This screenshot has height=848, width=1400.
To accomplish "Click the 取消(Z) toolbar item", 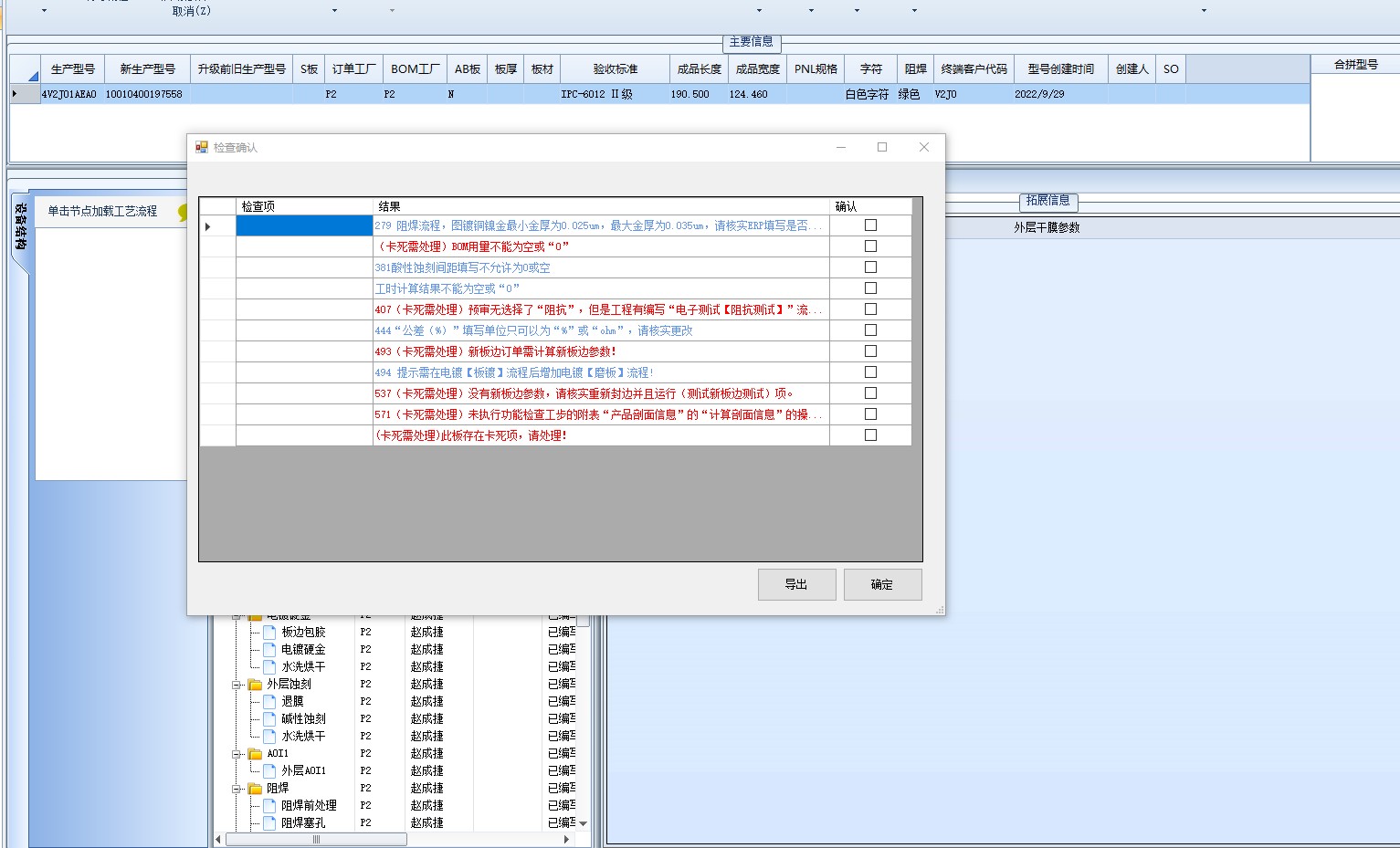I will [192, 11].
